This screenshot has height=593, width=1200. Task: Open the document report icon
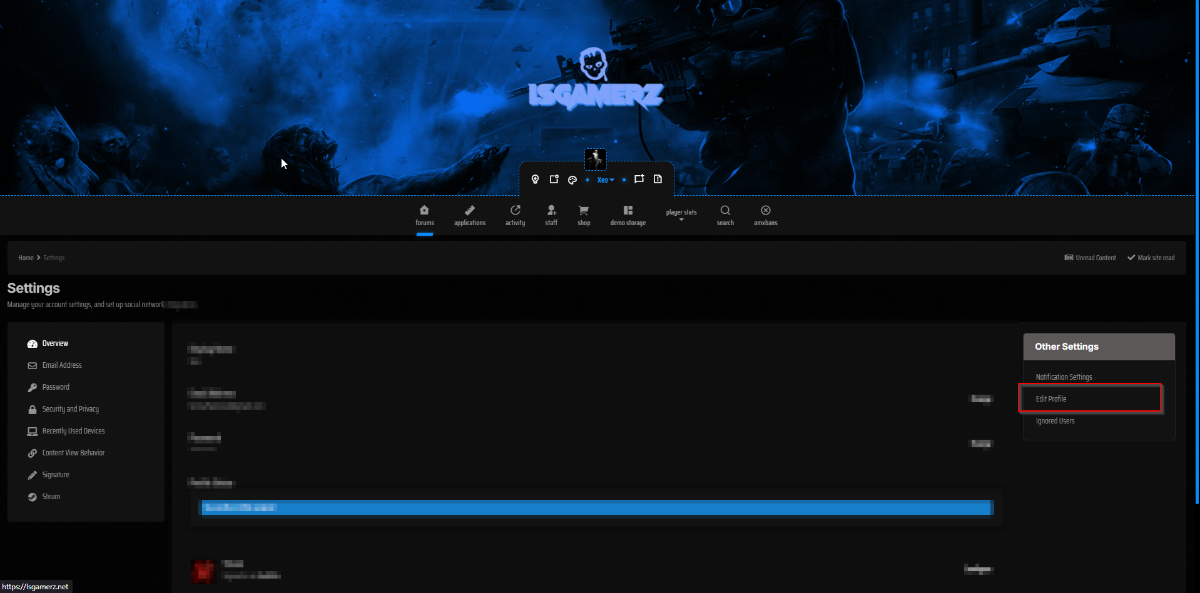pos(658,179)
